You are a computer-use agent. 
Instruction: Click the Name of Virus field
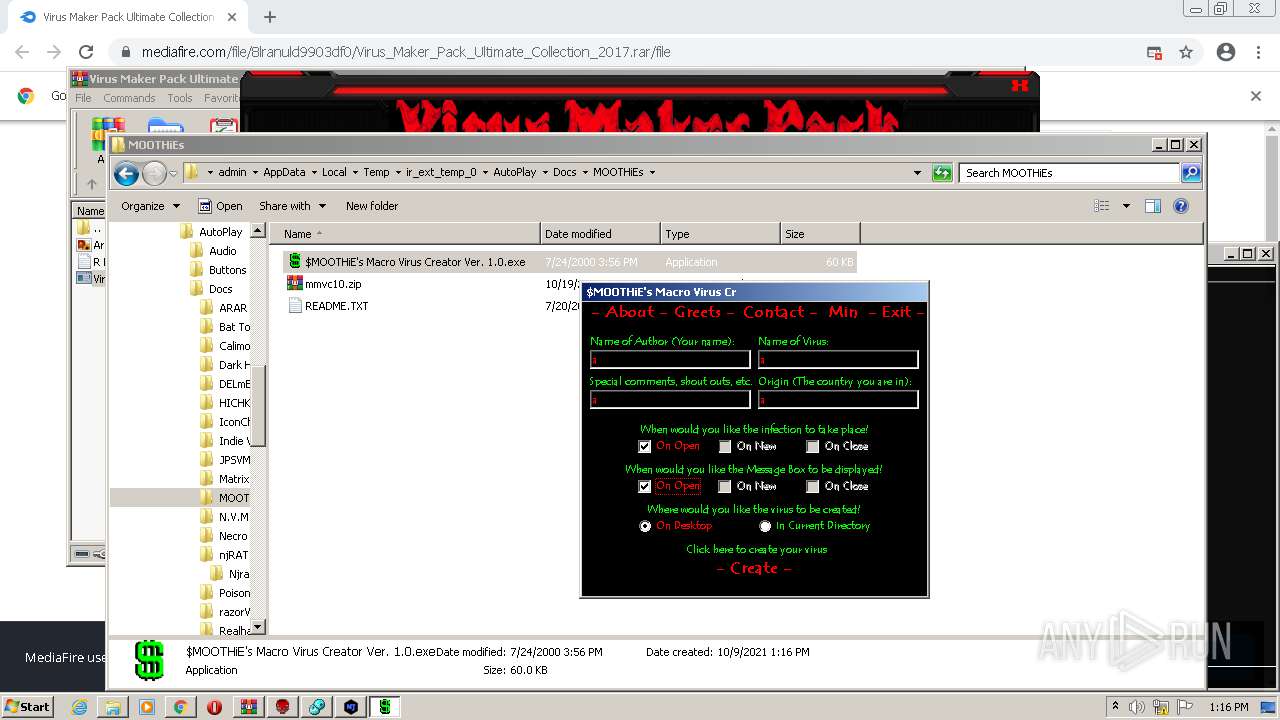pos(837,360)
